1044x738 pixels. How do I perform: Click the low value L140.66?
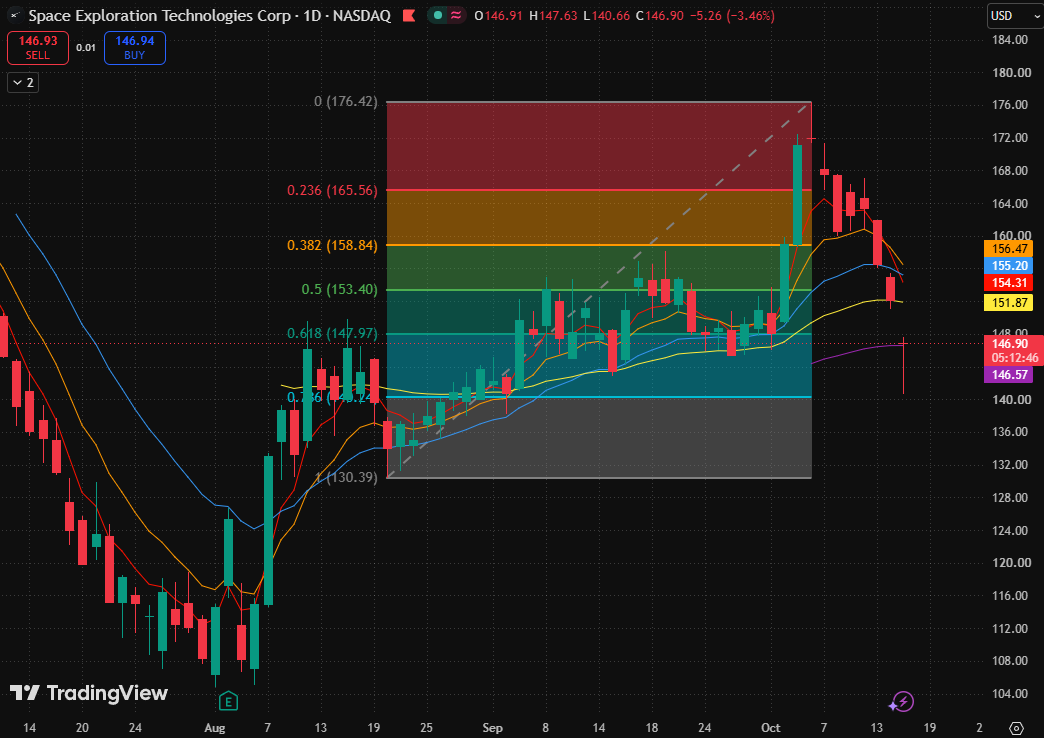tap(606, 15)
